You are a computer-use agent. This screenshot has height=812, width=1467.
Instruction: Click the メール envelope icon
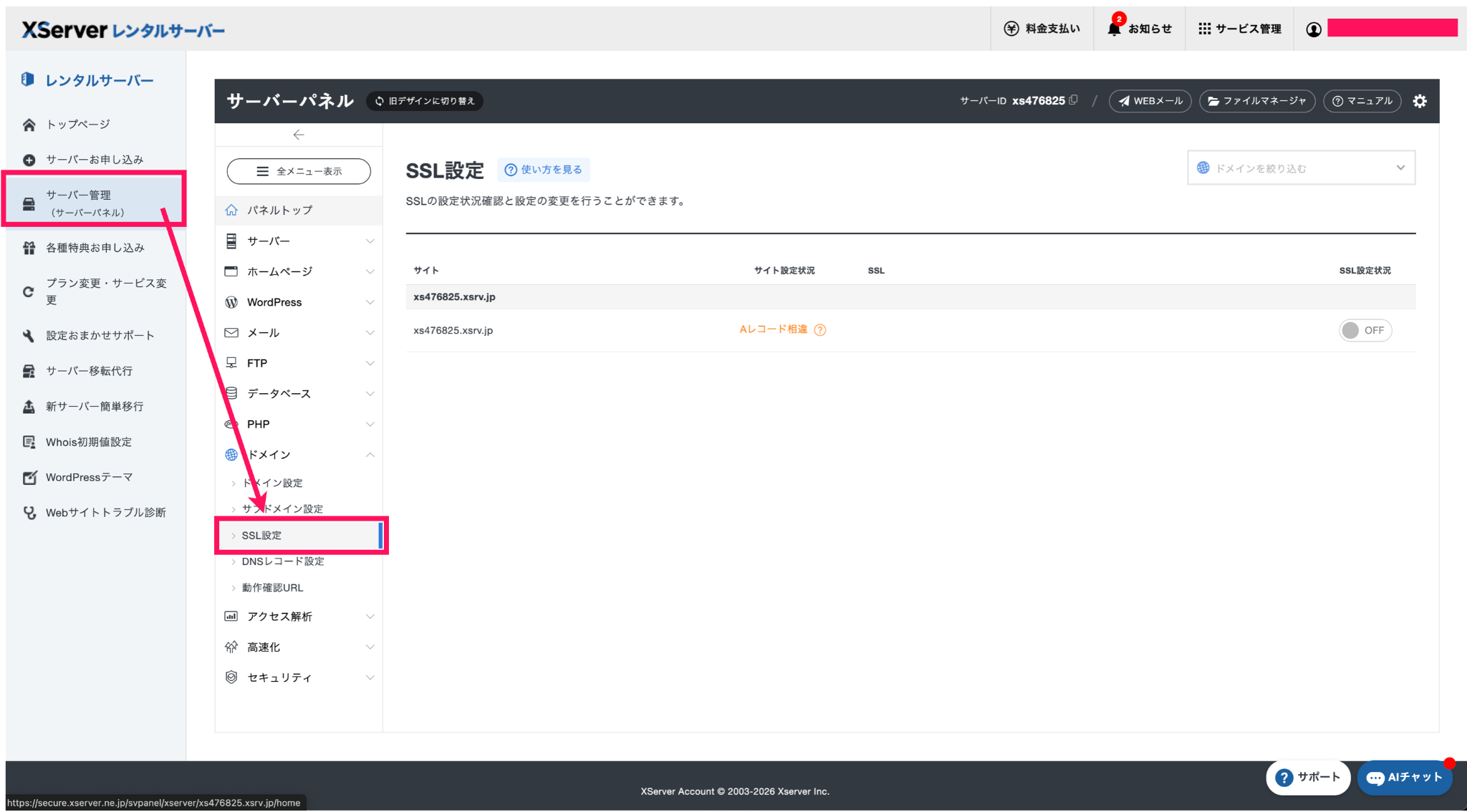tap(231, 333)
